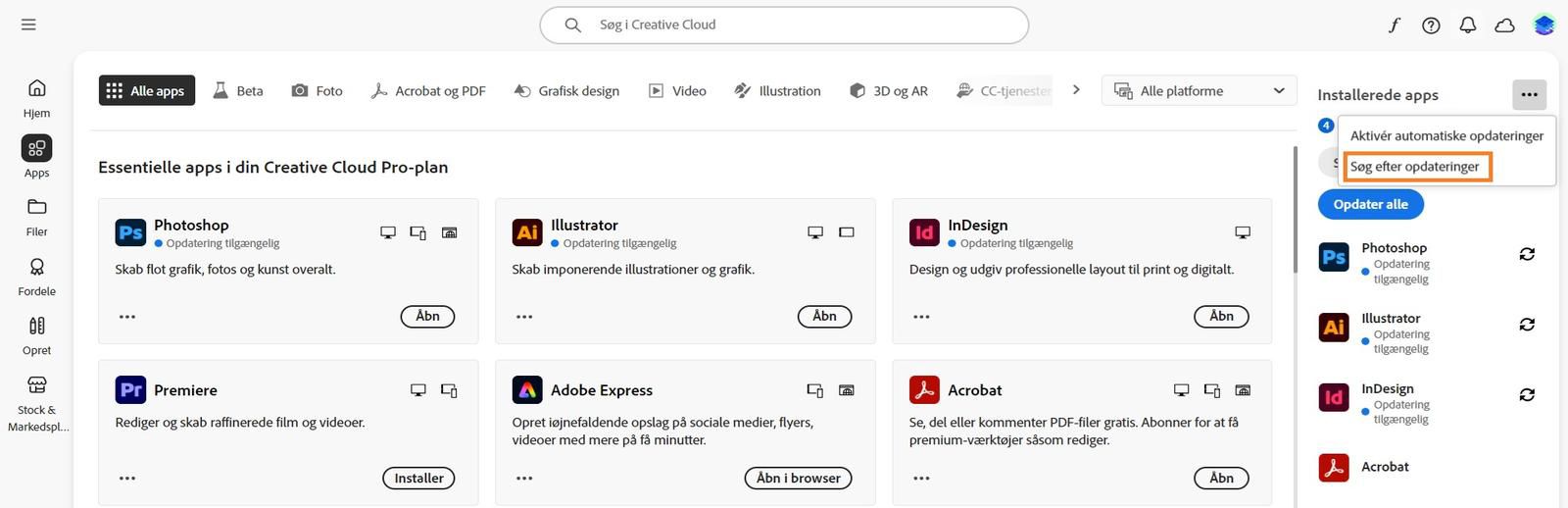Expand Alle platforme dropdown
Image resolution: width=1568 pixels, height=508 pixels.
1199,90
